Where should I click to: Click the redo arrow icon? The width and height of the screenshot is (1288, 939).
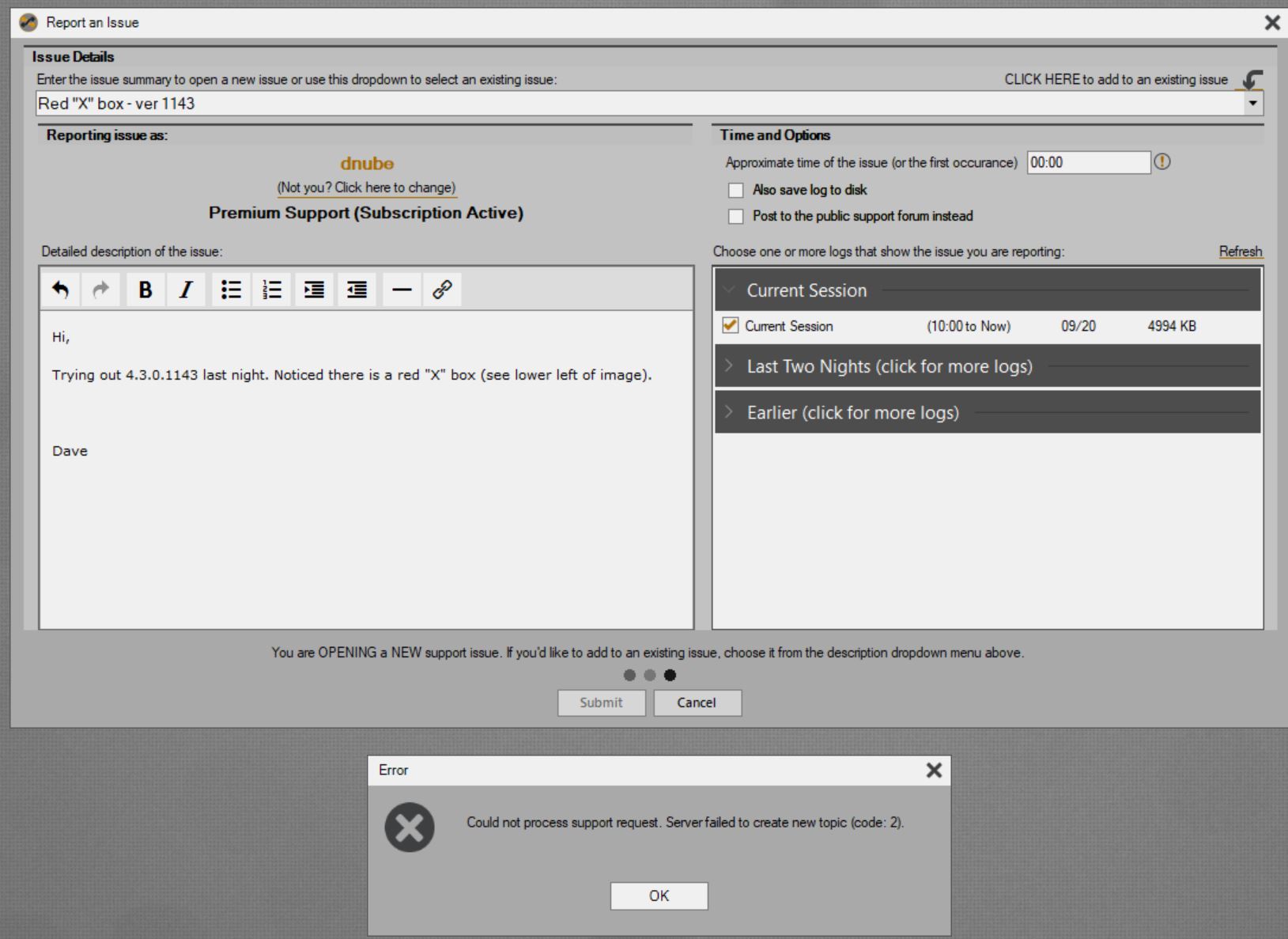(100, 290)
